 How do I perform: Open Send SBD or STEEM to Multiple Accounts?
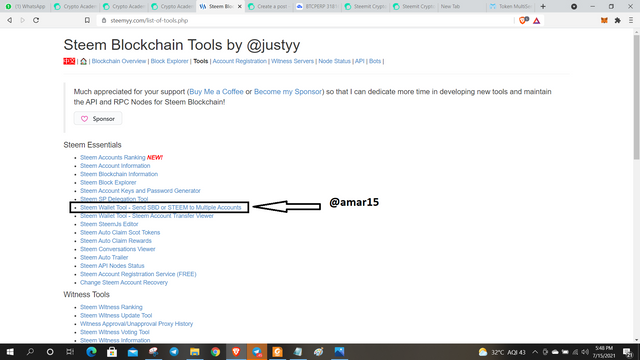click(160, 207)
